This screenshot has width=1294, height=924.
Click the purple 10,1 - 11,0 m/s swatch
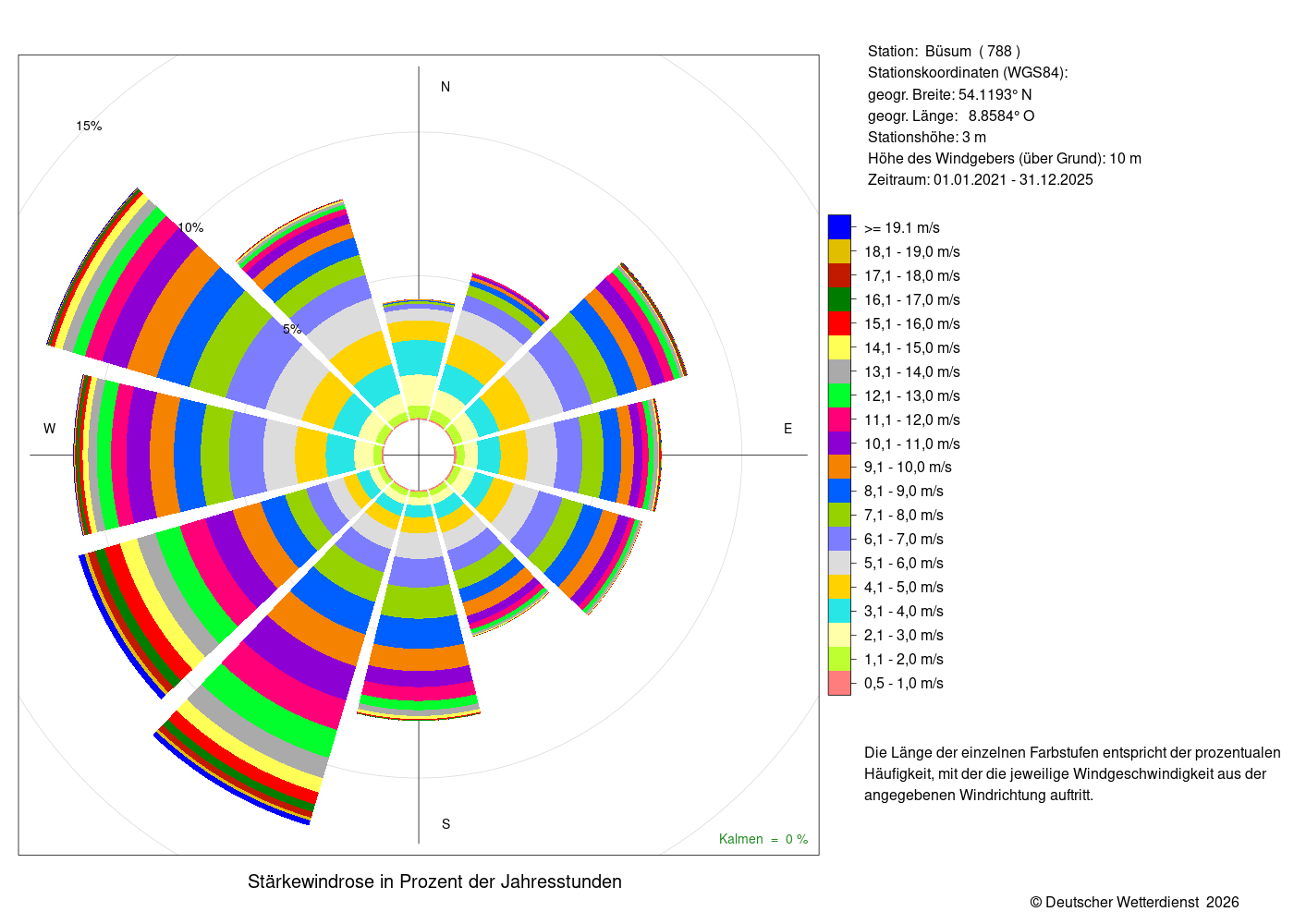(x=839, y=444)
